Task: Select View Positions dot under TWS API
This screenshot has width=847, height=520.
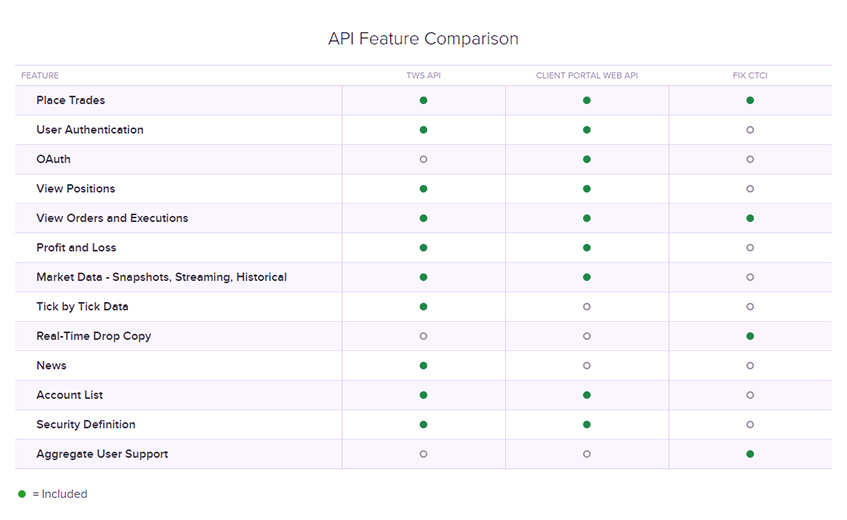Action: tap(424, 189)
